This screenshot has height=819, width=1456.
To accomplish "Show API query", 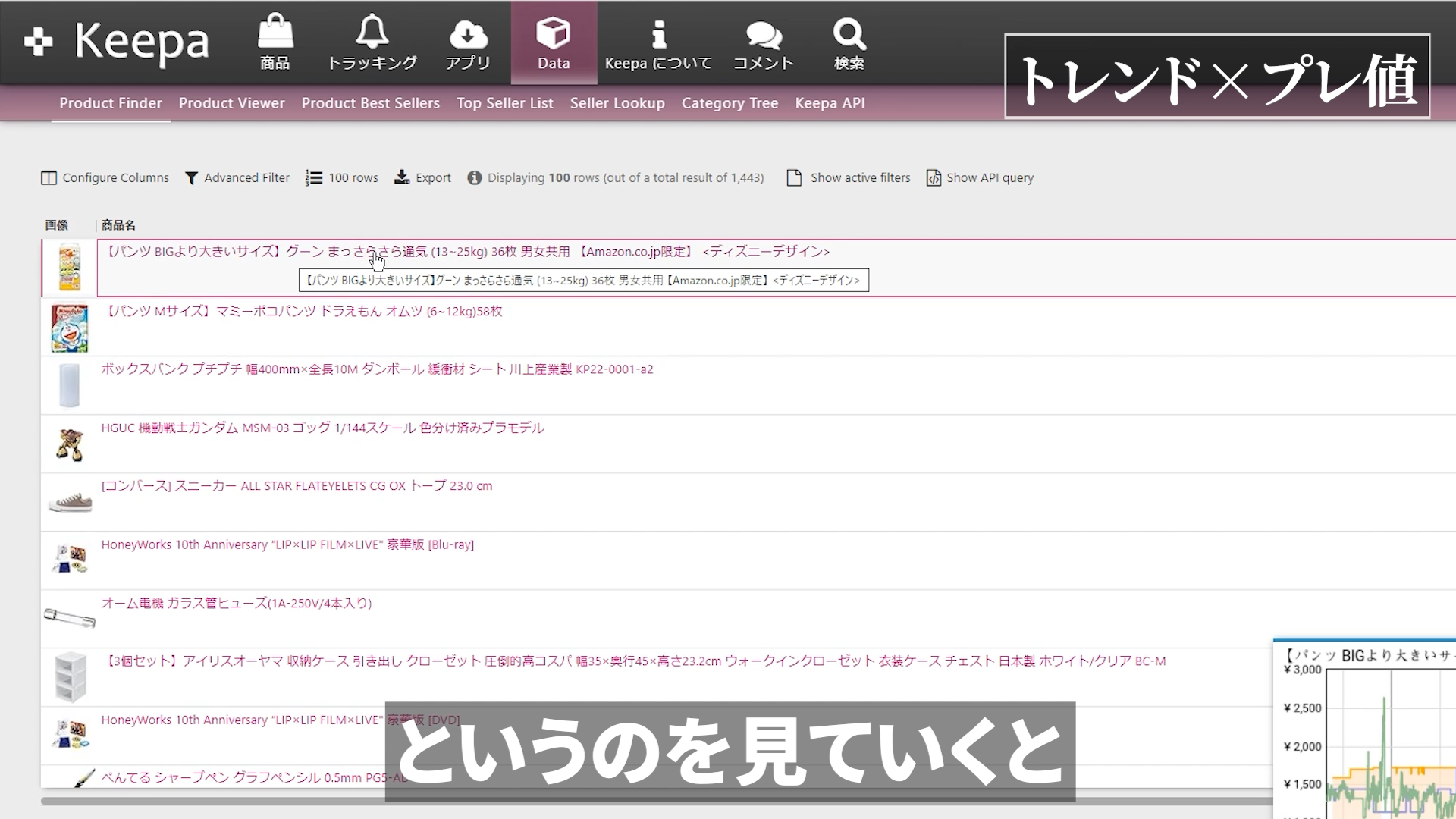I will pyautogui.click(x=980, y=177).
